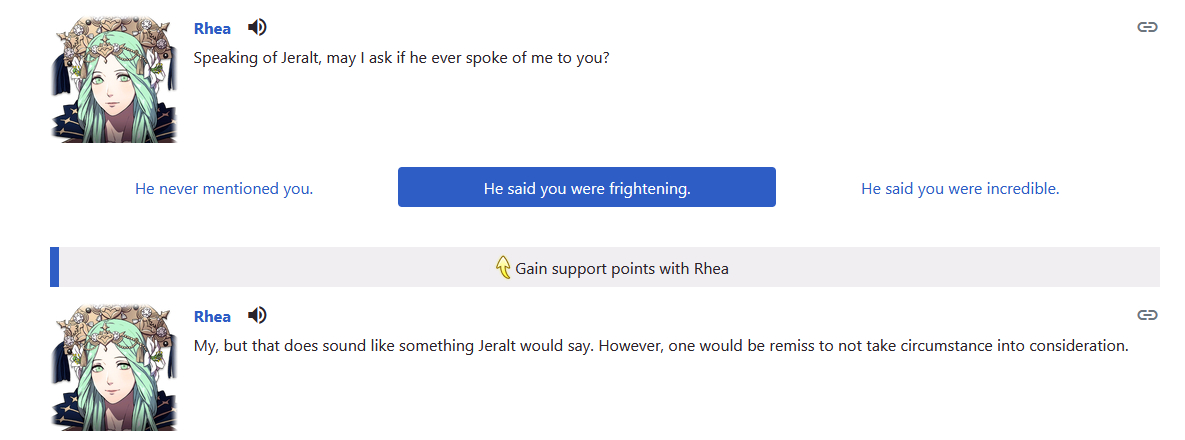The height and width of the screenshot is (440, 1185).
Task: Click the "Gain support points with Rhea" text
Action: tap(622, 269)
